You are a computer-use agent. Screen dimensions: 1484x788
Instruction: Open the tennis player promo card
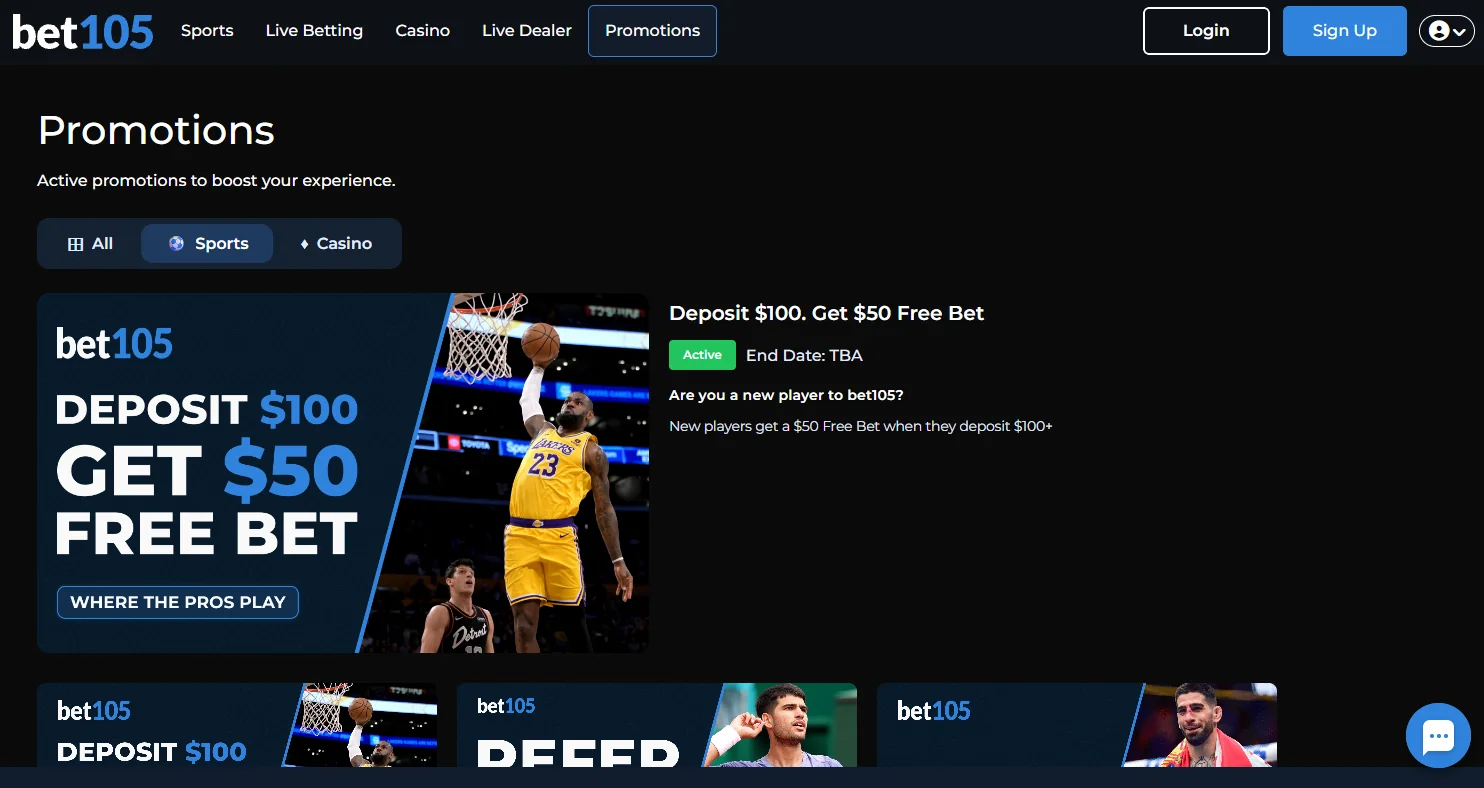657,725
